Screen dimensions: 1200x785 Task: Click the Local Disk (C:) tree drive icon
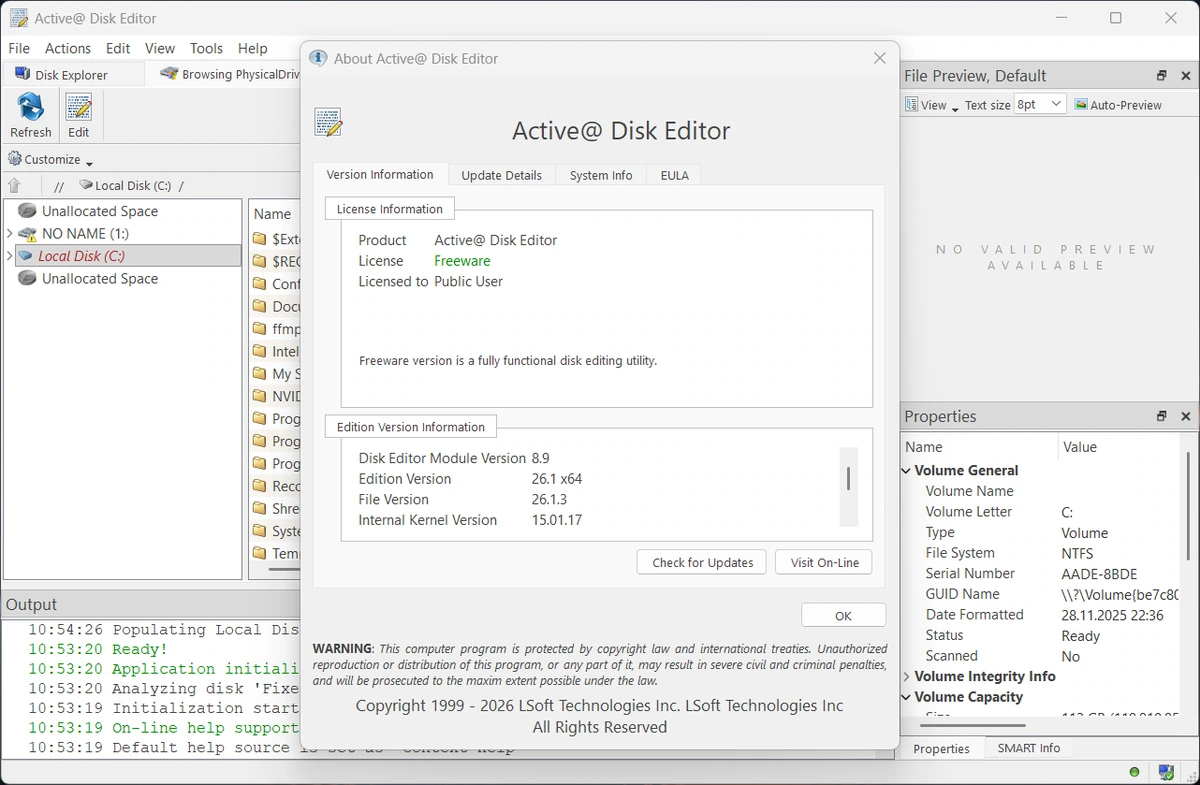coord(26,256)
